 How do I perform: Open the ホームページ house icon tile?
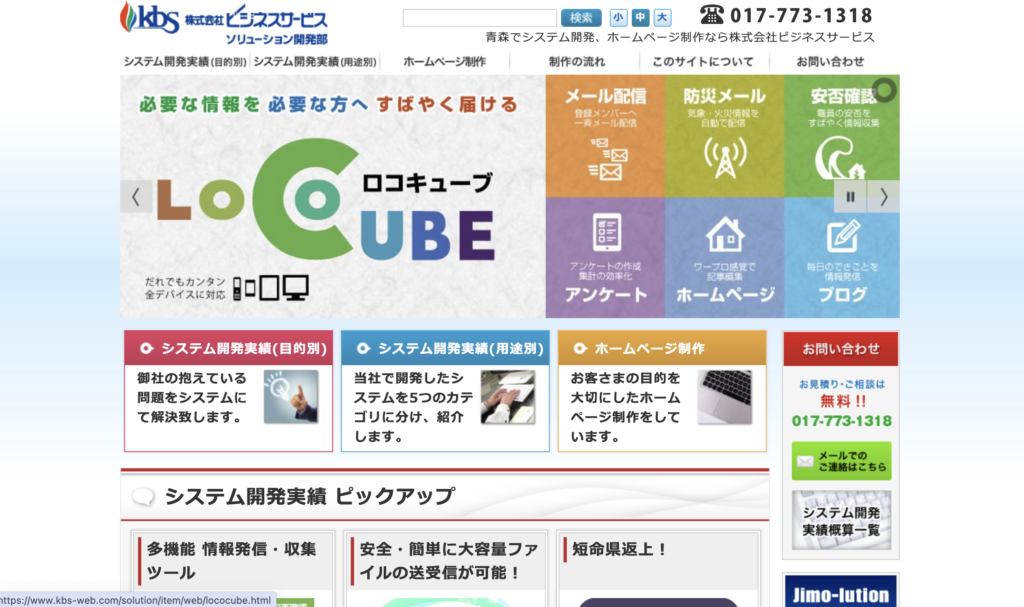[724, 258]
